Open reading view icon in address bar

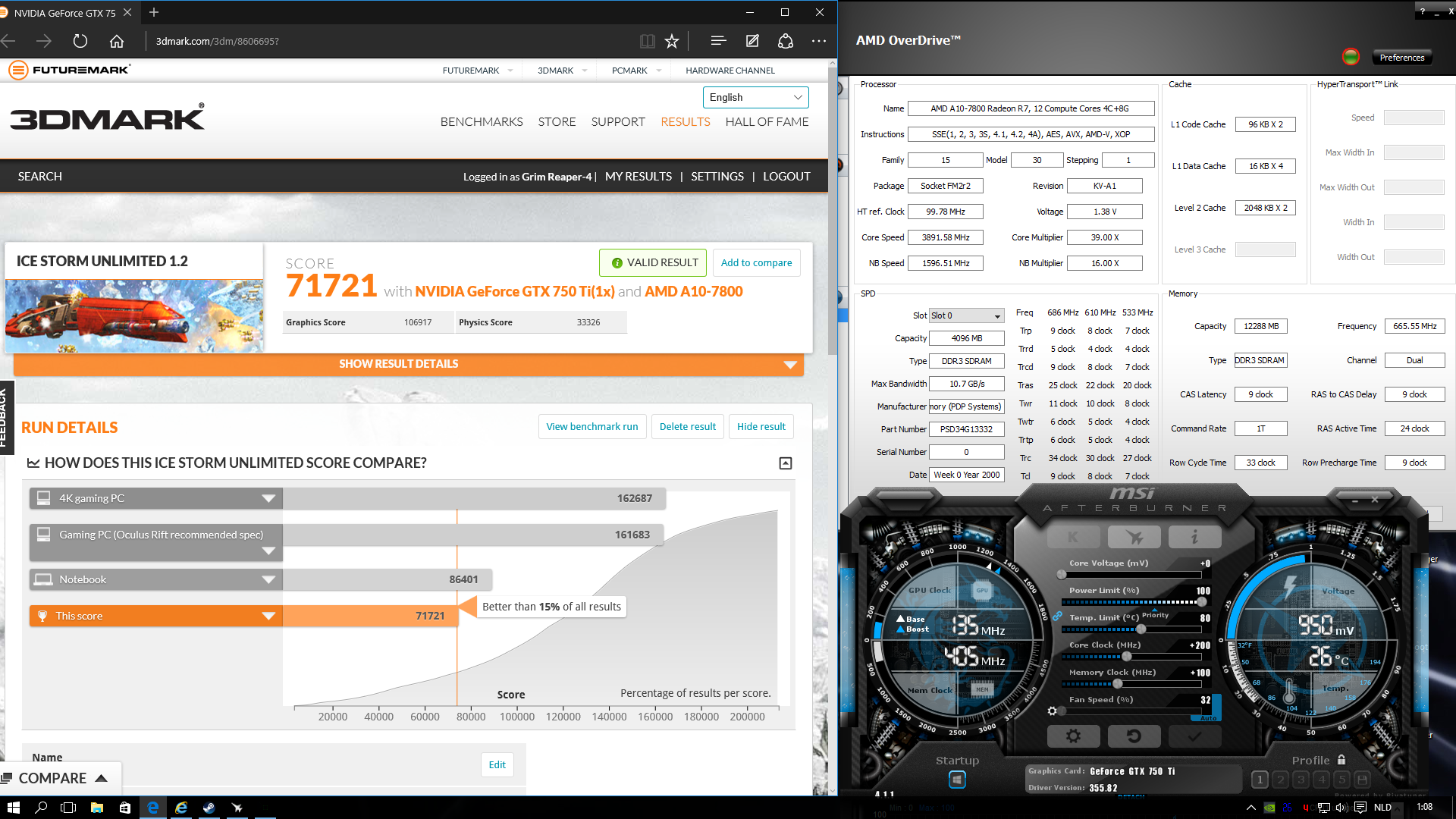coord(647,41)
